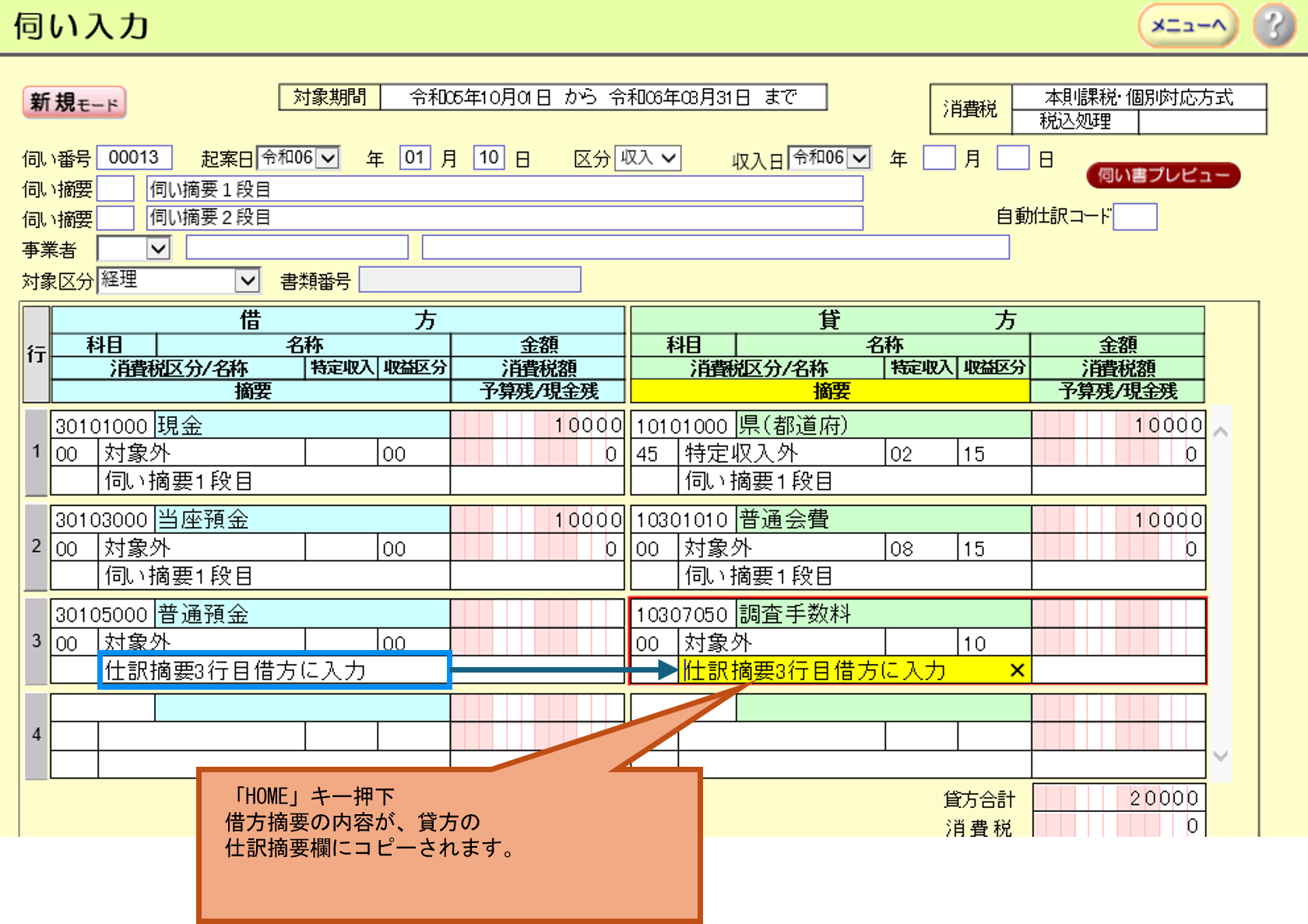Select row 4 header

[x=36, y=736]
